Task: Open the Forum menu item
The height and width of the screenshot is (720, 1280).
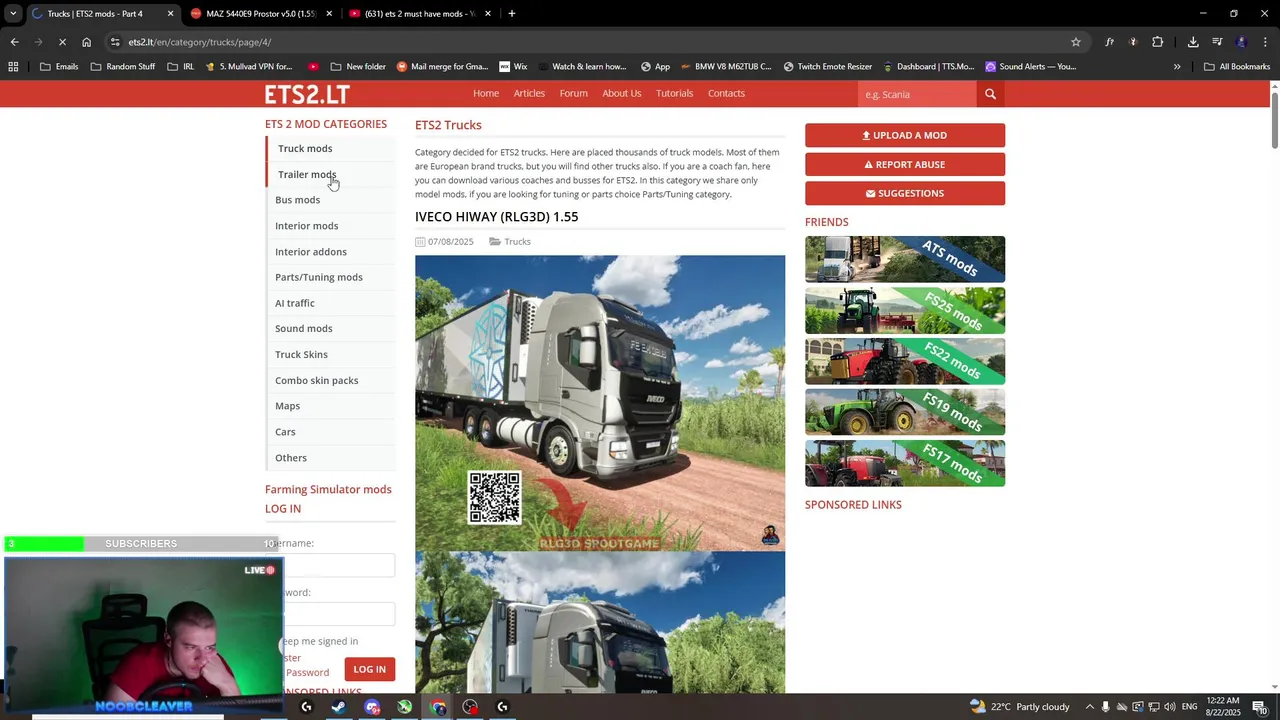Action: click(x=574, y=93)
